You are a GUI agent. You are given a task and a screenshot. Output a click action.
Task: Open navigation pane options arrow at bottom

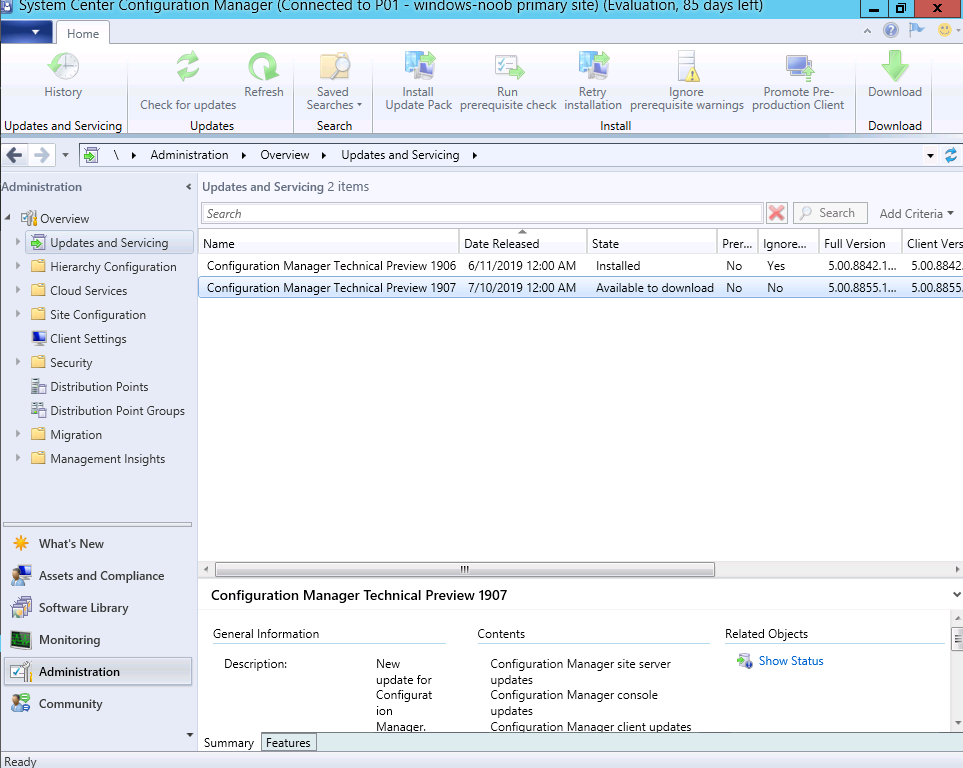(189, 735)
